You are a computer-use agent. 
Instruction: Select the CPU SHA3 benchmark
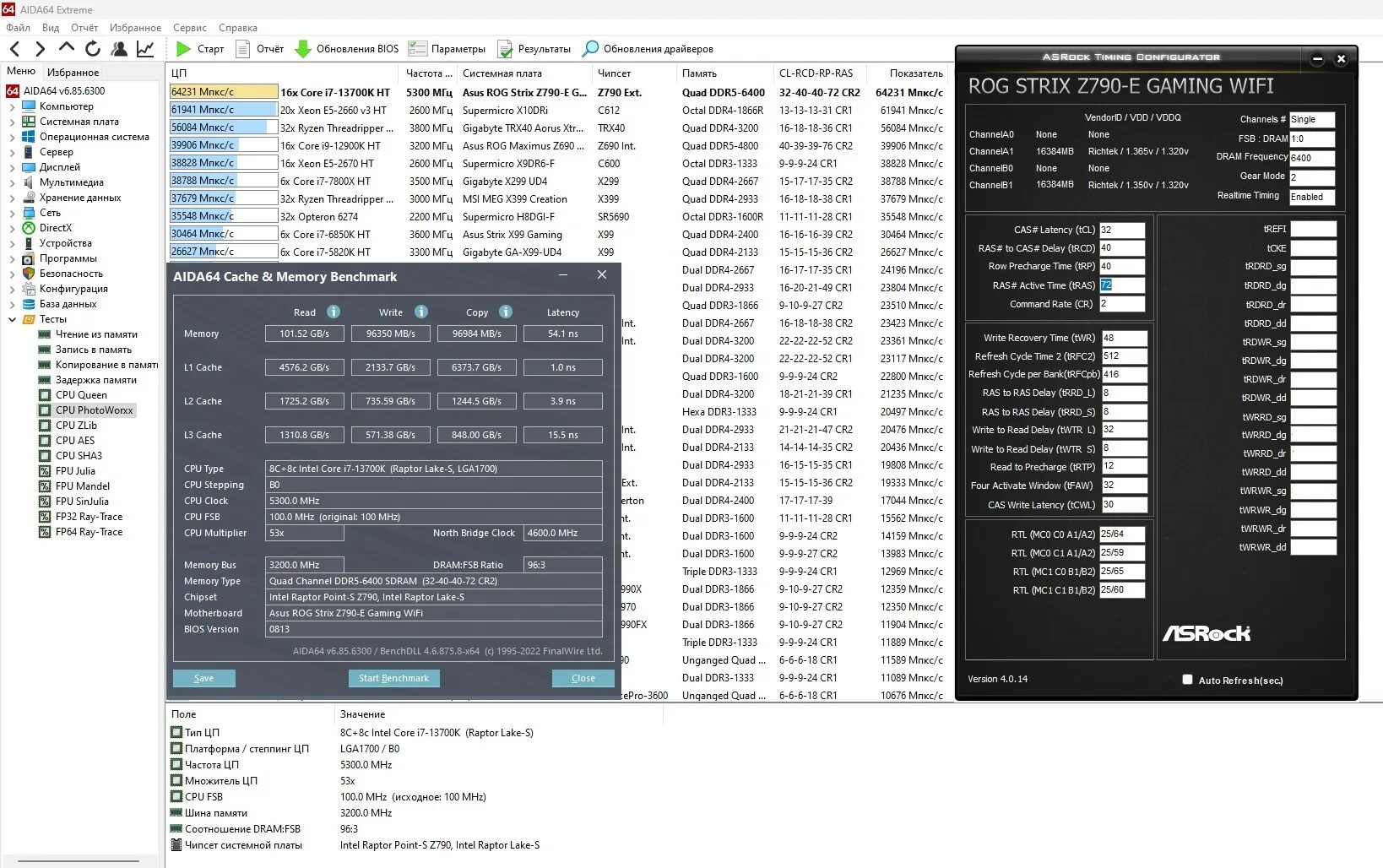pos(79,456)
